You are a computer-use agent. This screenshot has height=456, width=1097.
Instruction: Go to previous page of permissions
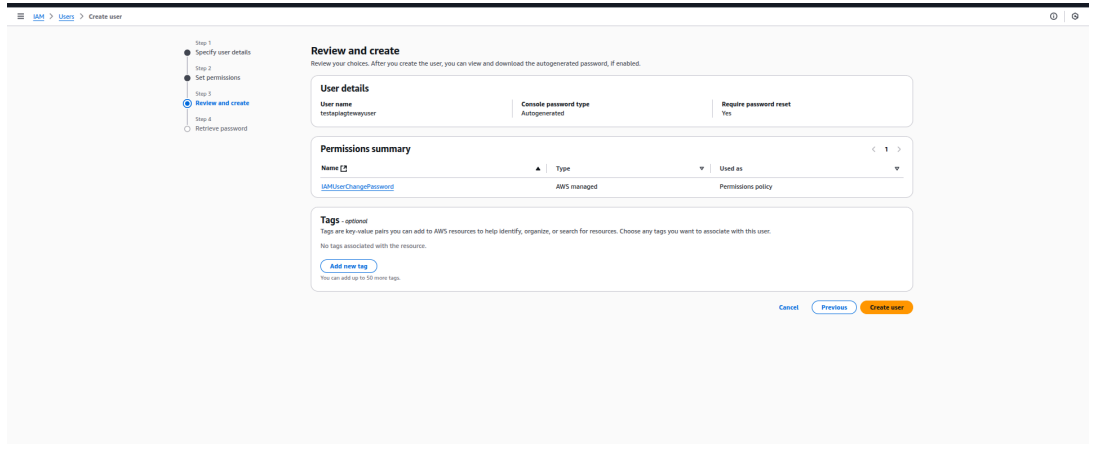point(873,149)
